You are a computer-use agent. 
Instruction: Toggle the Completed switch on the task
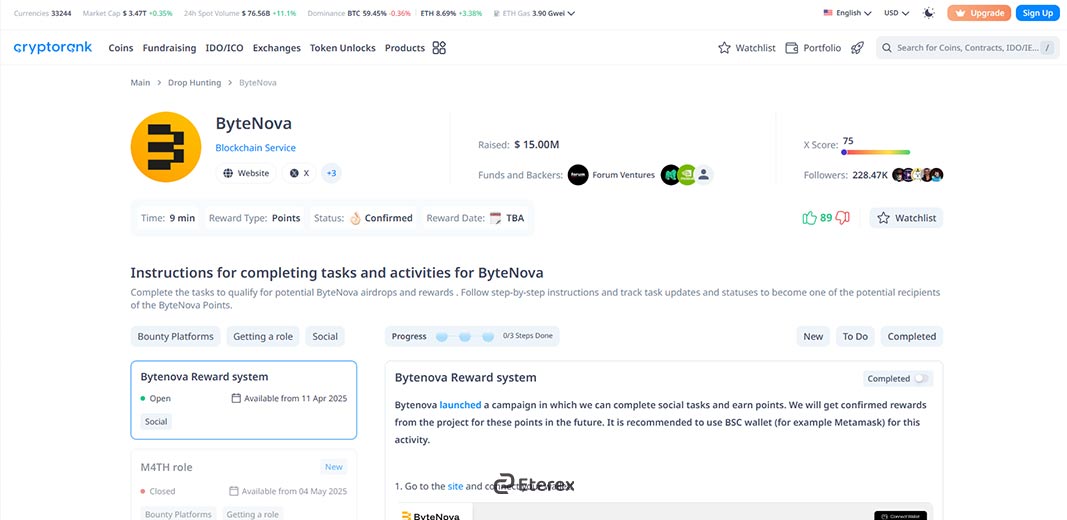tap(921, 378)
